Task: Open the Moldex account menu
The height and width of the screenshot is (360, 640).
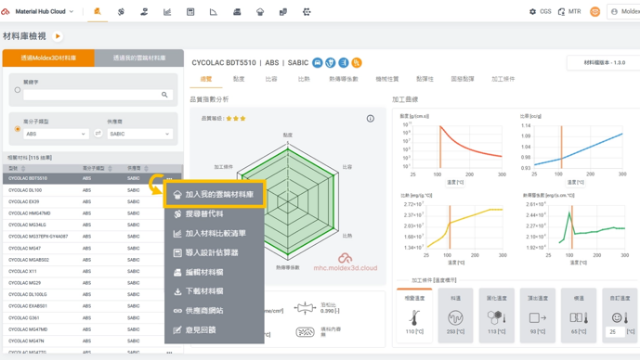Action: click(x=624, y=12)
